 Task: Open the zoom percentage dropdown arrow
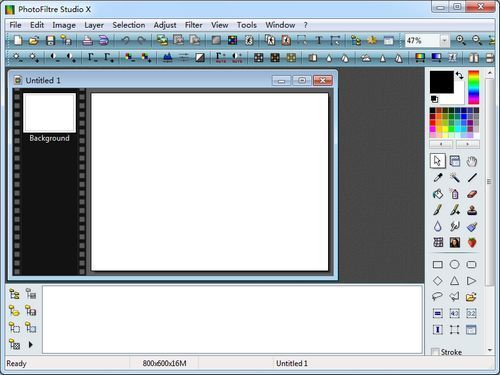coord(444,41)
